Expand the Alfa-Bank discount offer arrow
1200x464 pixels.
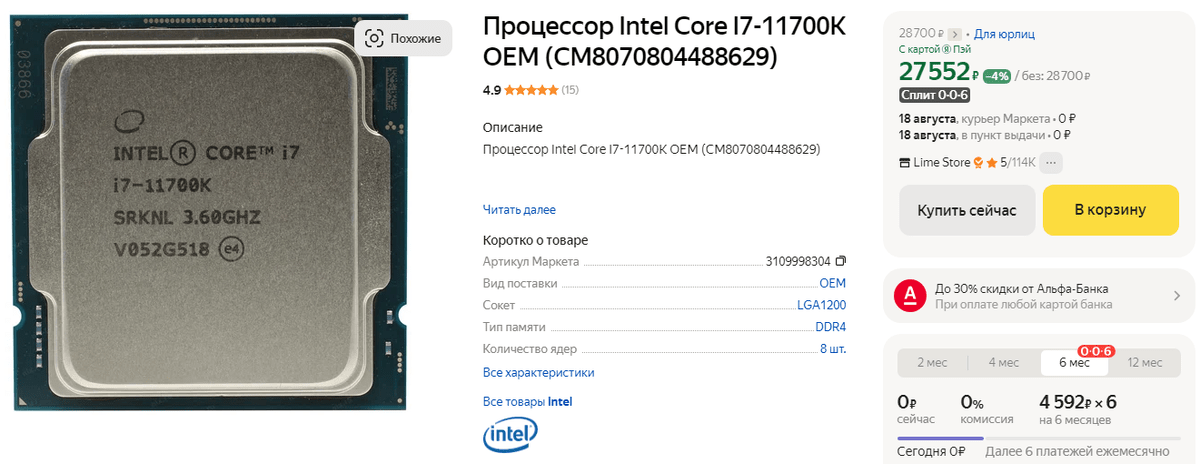(x=1177, y=296)
